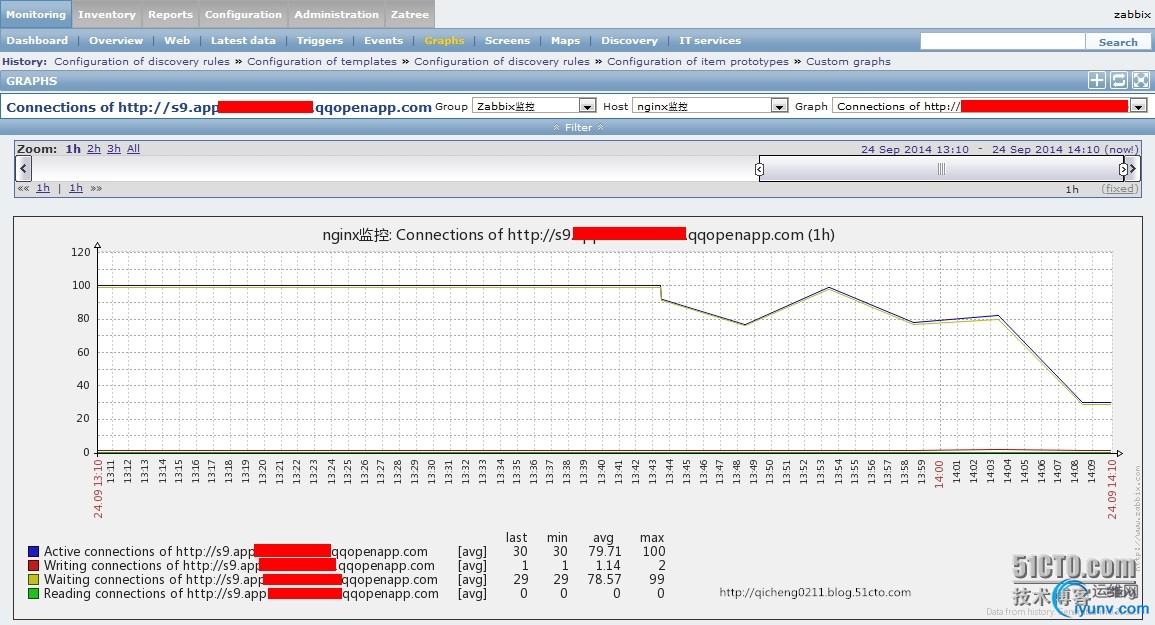Click end time 24 Sep 2014 14:10 (now!)
Viewport: 1155px width, 625px height.
tap(1065, 149)
